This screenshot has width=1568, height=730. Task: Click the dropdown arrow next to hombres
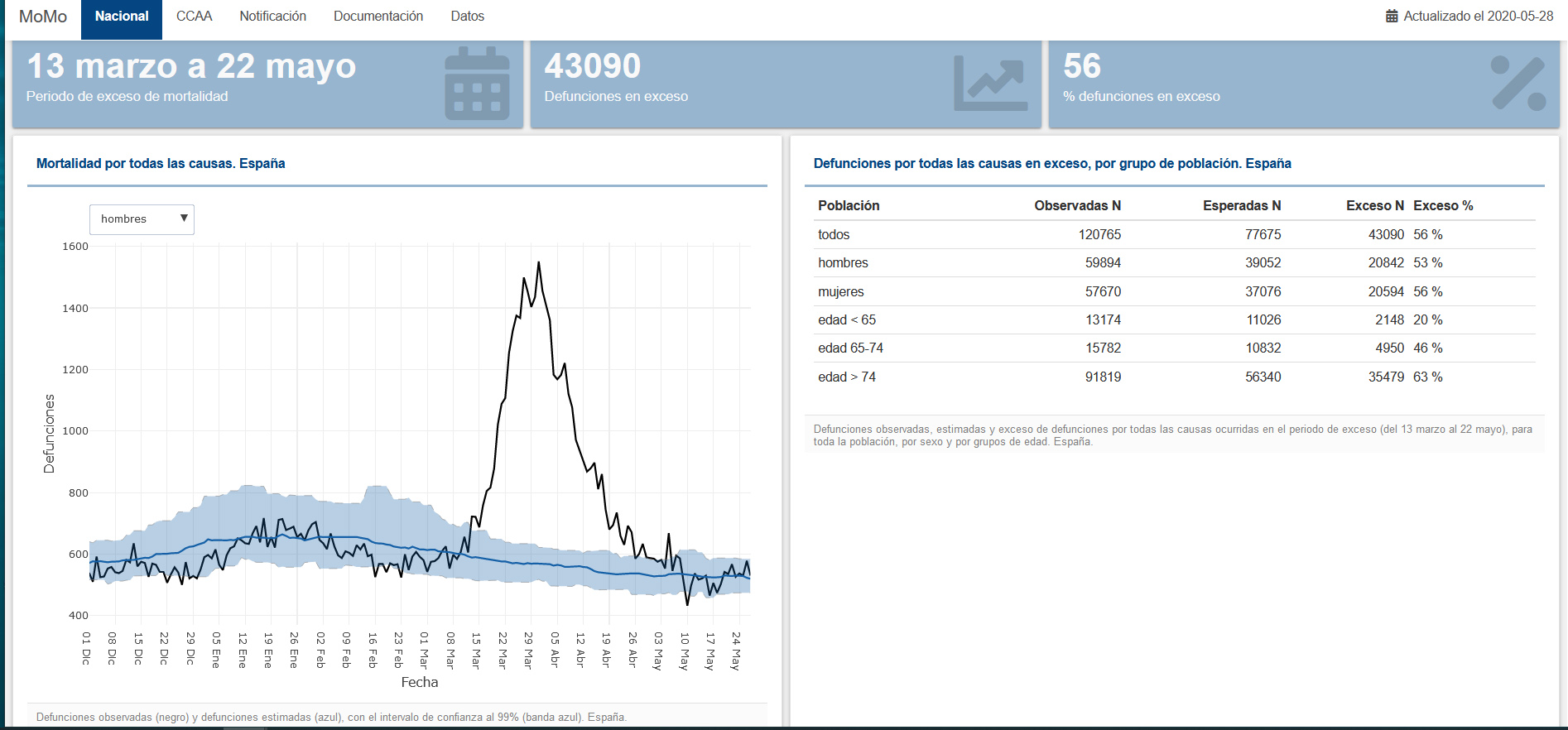click(x=184, y=219)
